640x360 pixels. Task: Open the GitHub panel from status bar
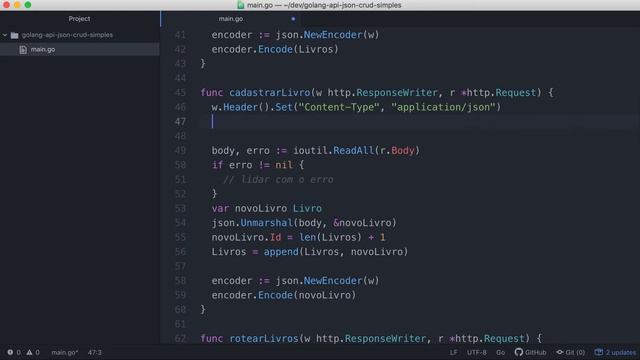click(530, 352)
